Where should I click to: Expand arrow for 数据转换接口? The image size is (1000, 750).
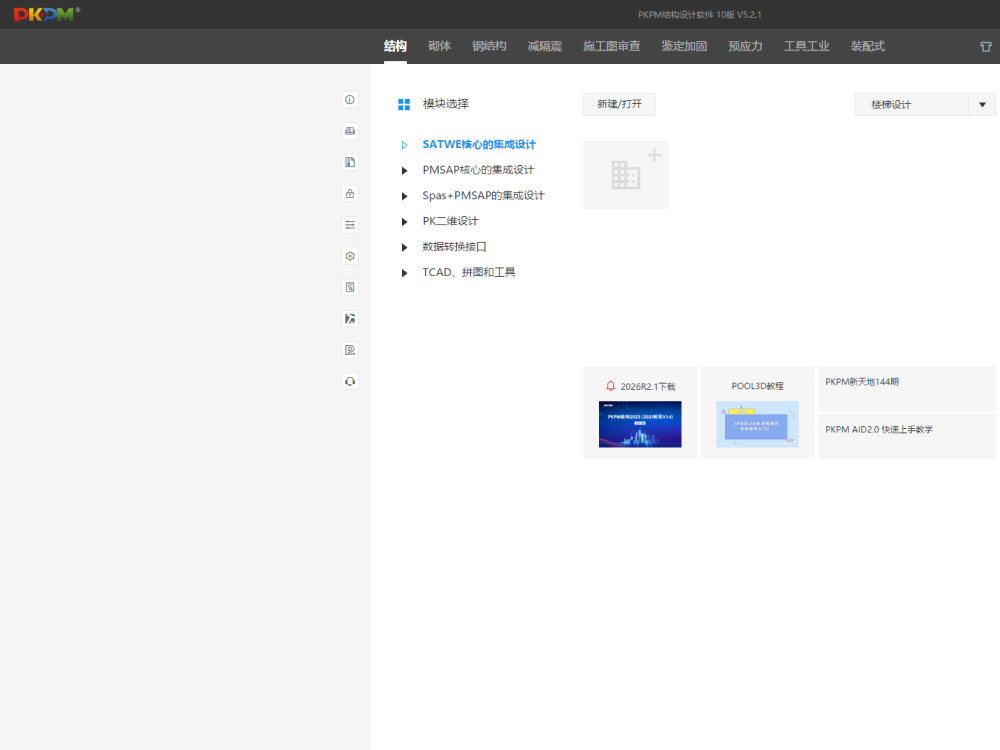pyautogui.click(x=404, y=247)
